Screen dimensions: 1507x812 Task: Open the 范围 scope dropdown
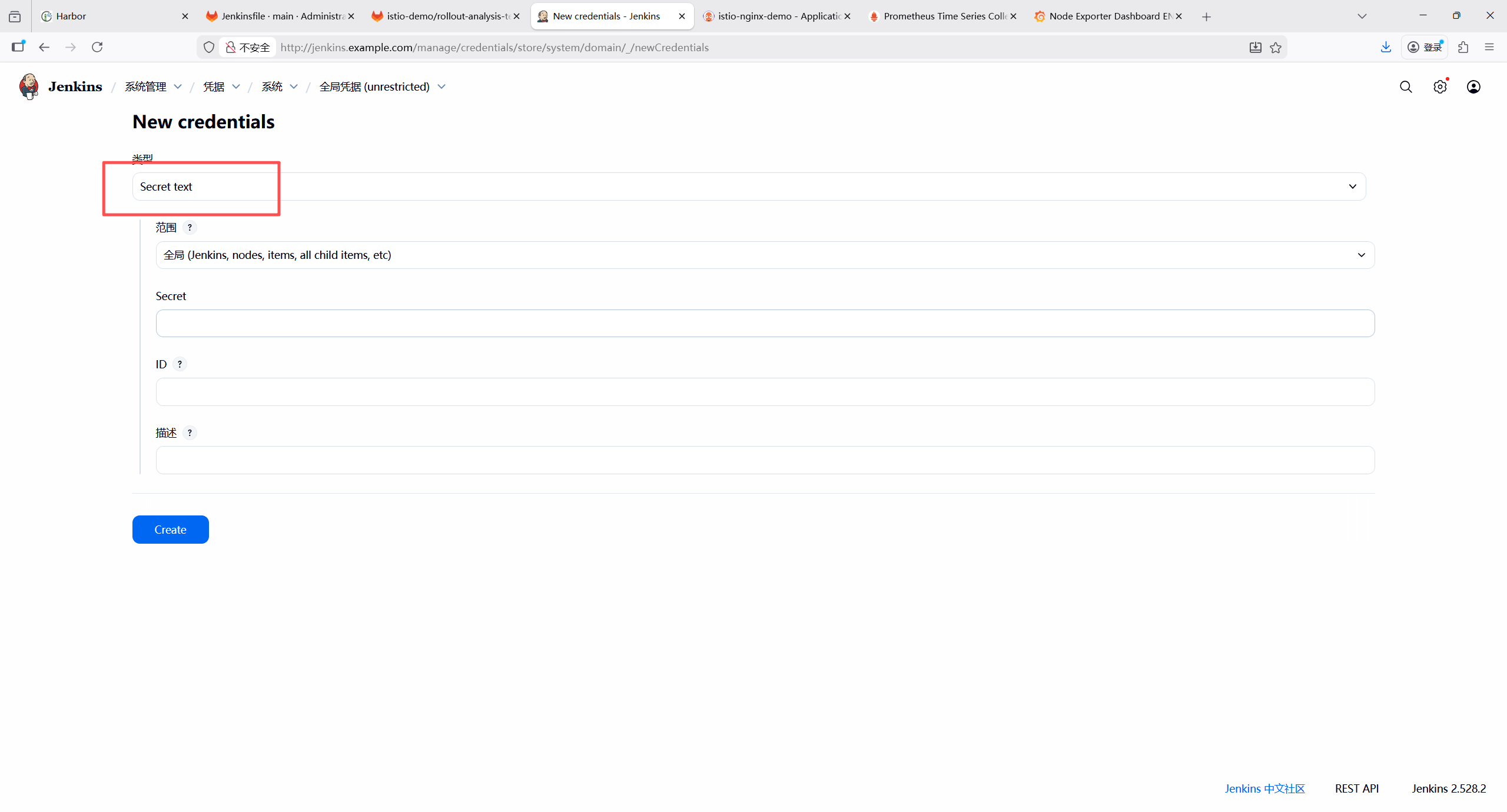click(765, 255)
